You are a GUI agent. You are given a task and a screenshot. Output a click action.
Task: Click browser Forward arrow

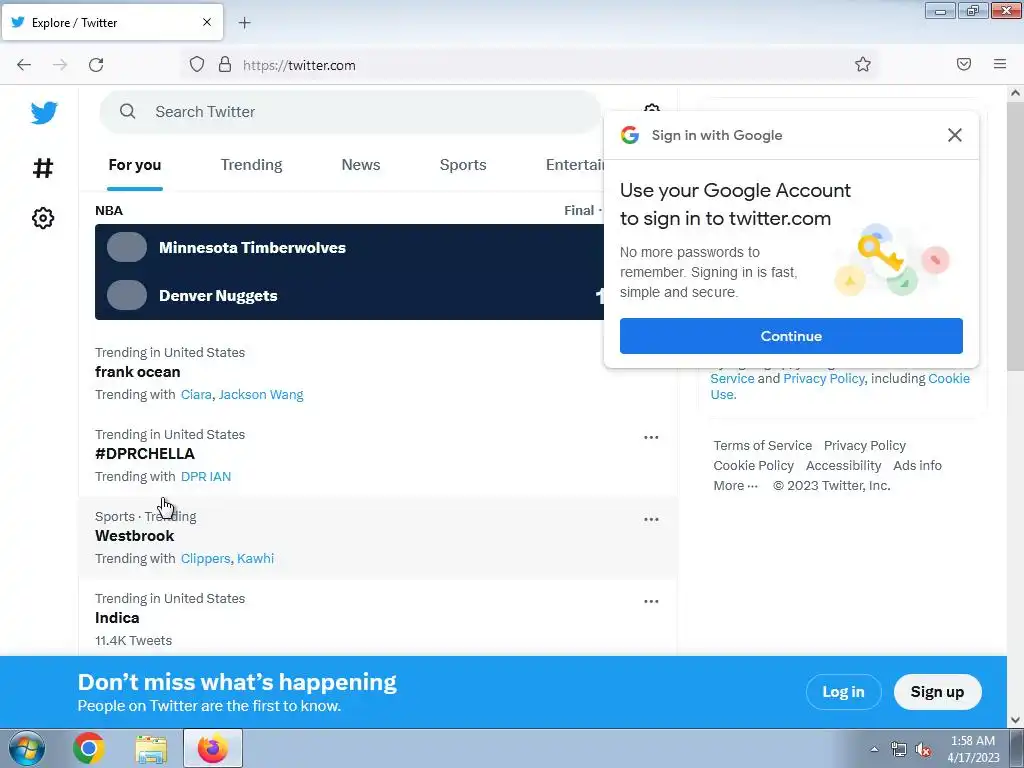pos(60,65)
